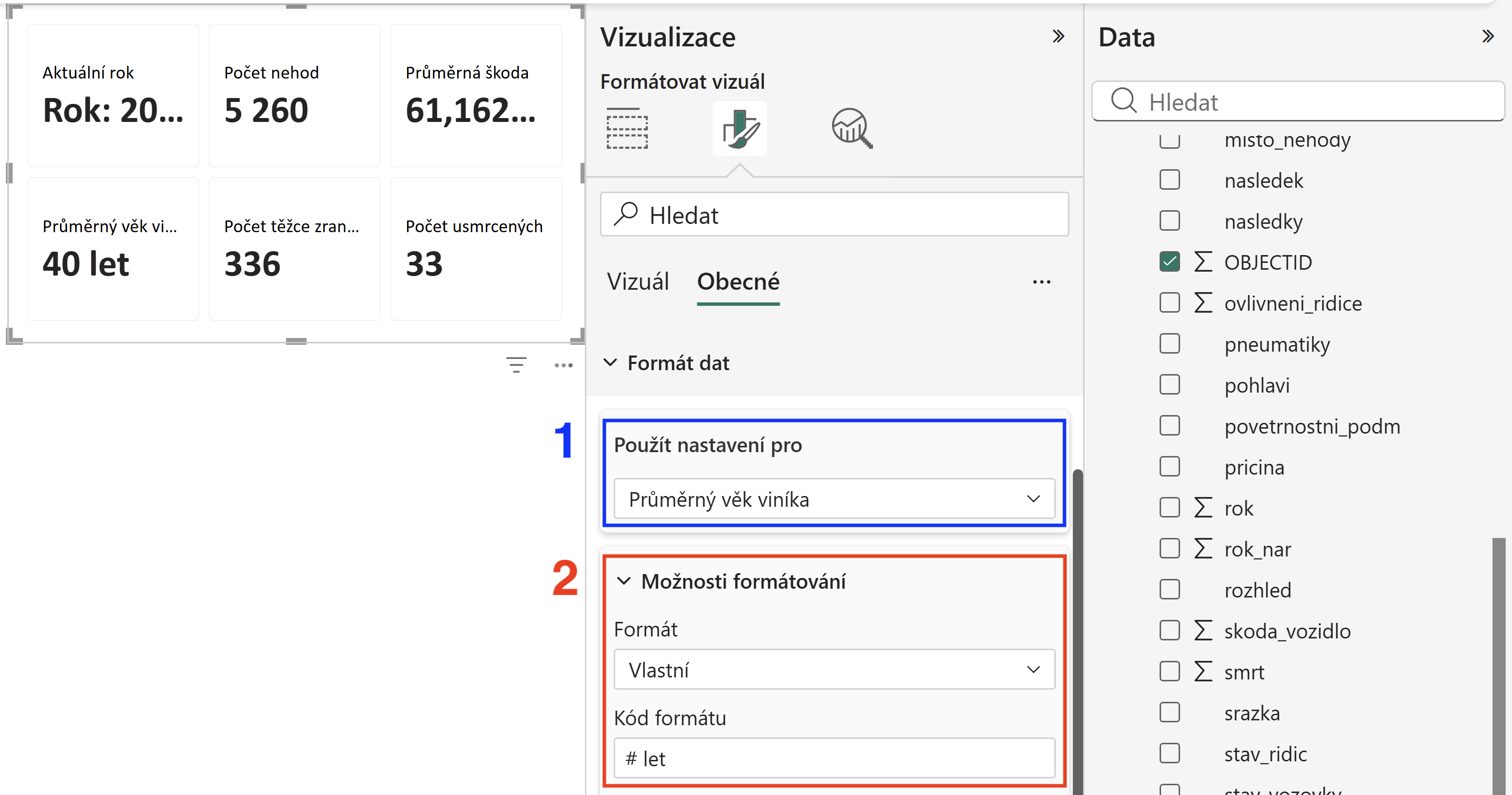1512x795 pixels.
Task: Tick the rok_nar field checkbox
Action: click(1169, 548)
